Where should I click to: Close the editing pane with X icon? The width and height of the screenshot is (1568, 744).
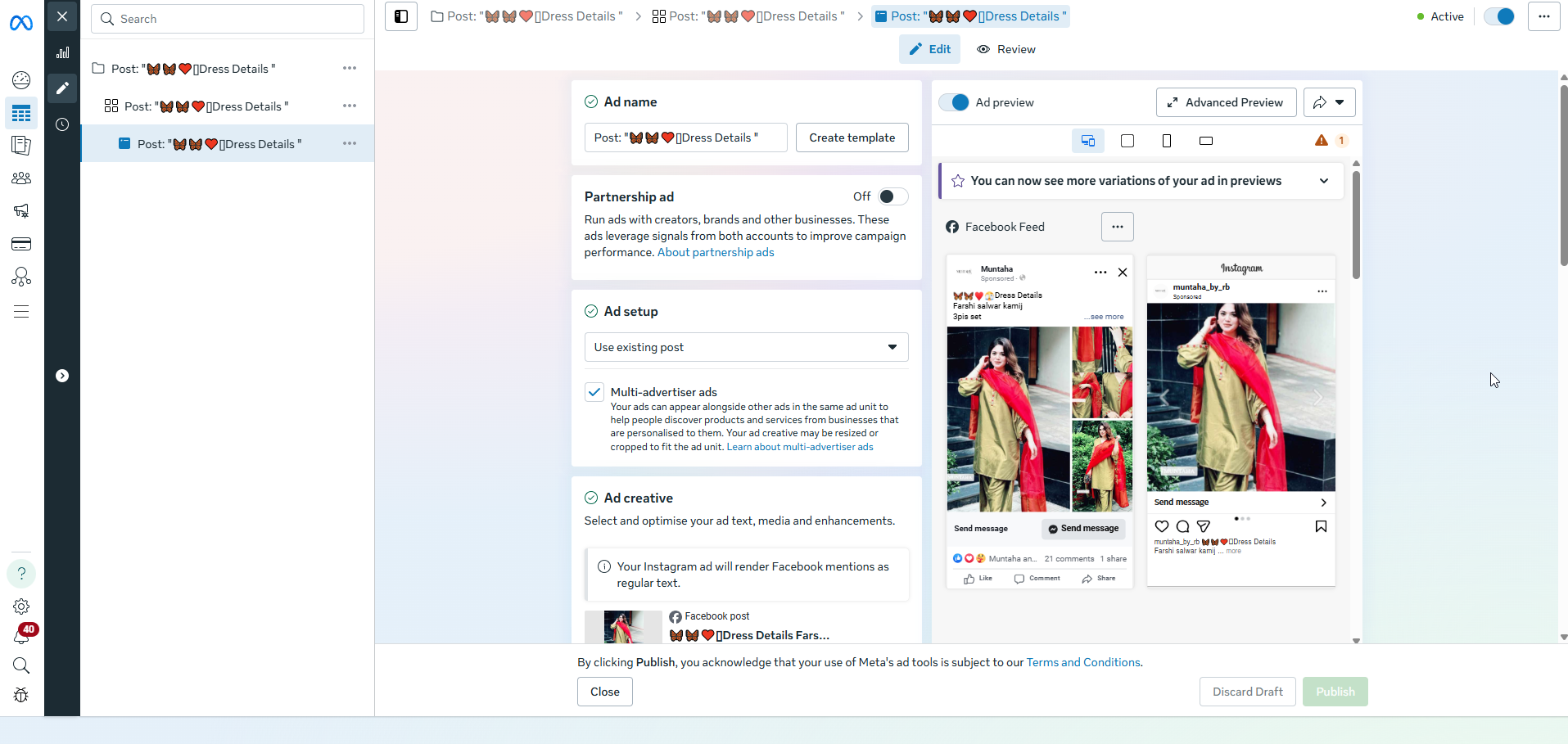tap(62, 16)
